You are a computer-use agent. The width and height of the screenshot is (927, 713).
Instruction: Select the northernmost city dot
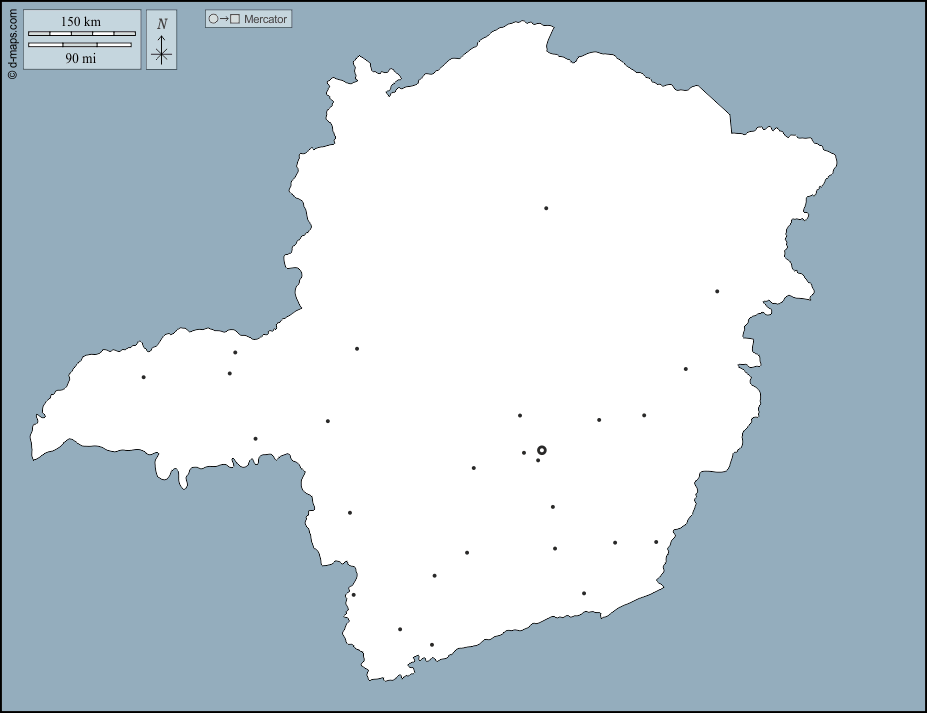click(546, 208)
